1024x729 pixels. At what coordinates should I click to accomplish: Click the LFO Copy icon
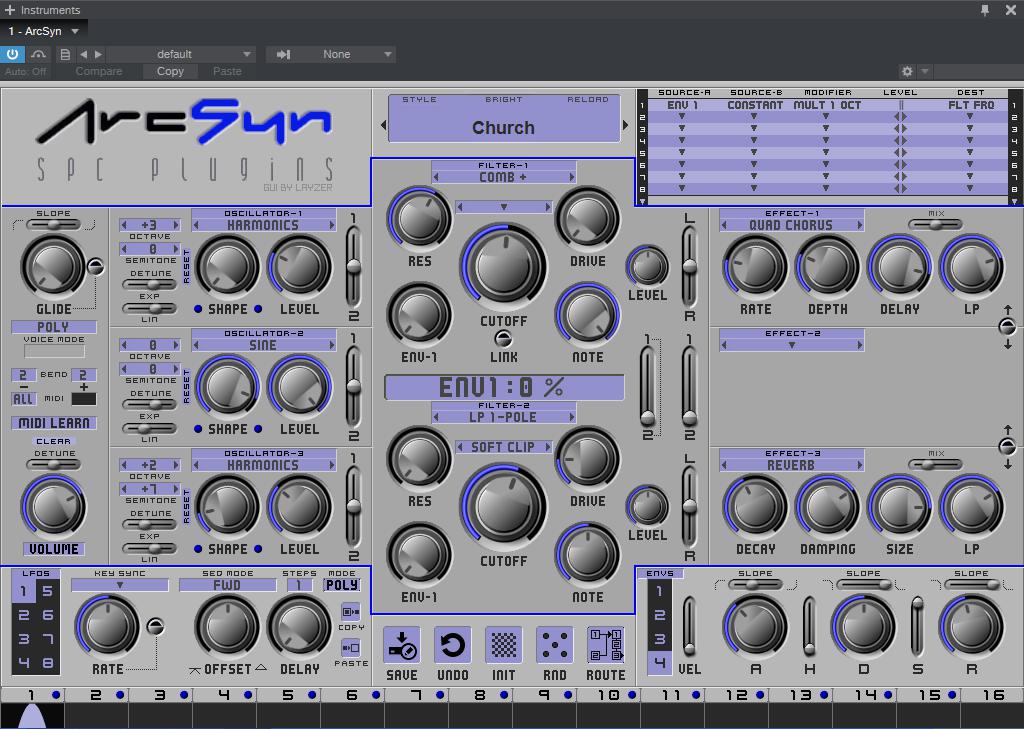pos(351,612)
